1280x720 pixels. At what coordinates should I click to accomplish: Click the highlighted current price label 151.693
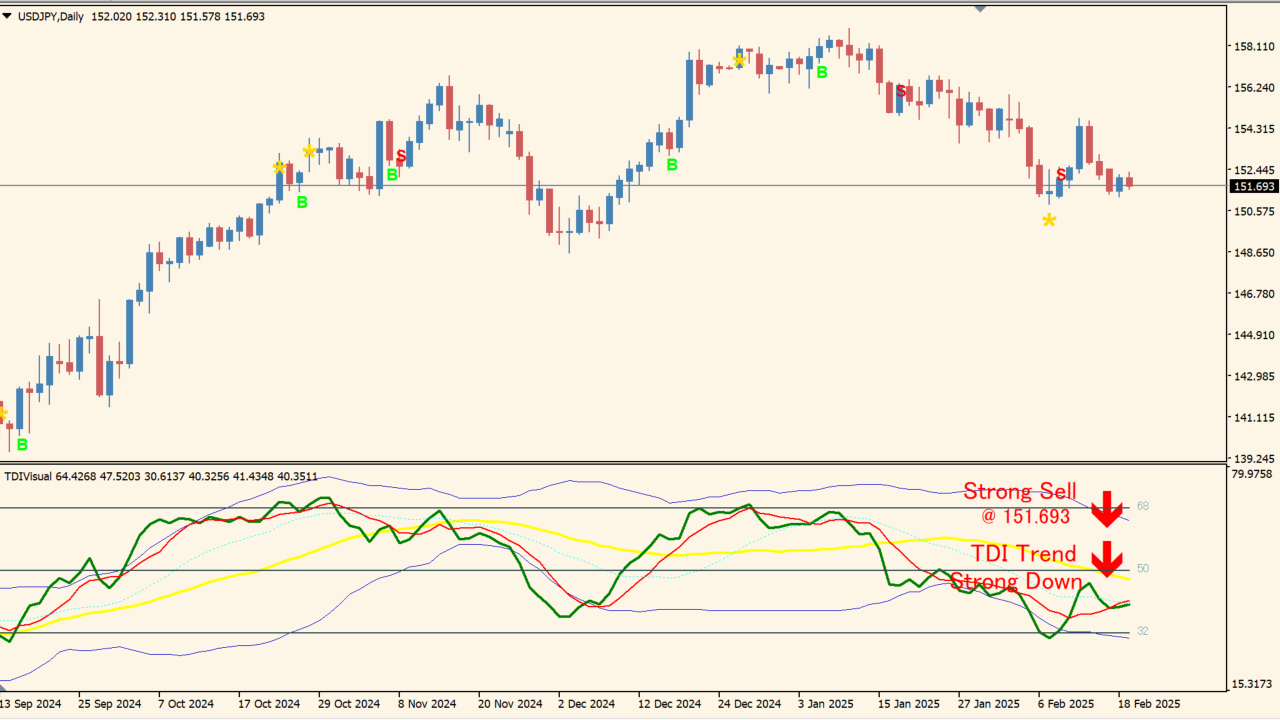pyautogui.click(x=1254, y=187)
